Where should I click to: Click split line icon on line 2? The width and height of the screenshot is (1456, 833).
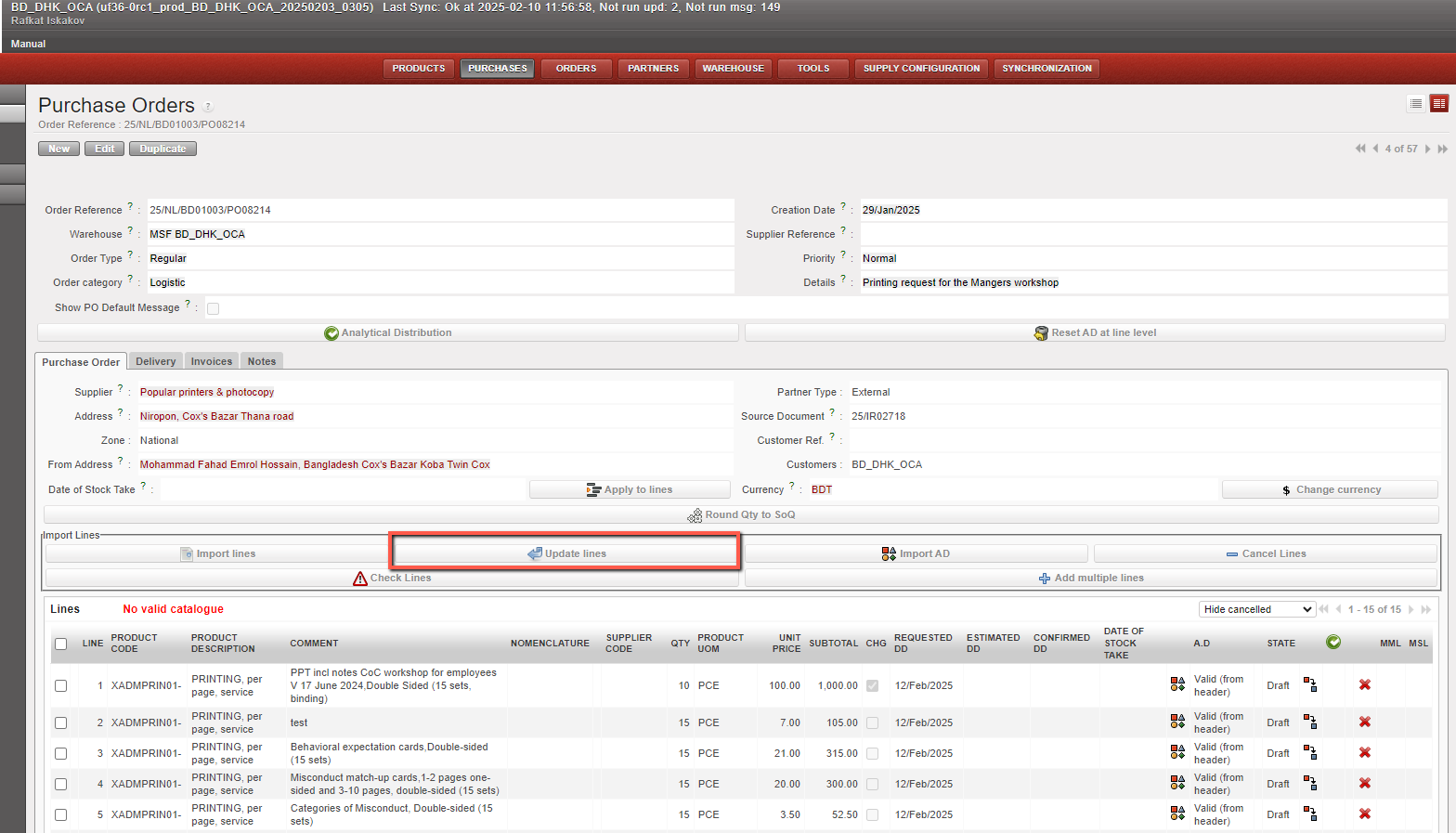(x=1309, y=722)
